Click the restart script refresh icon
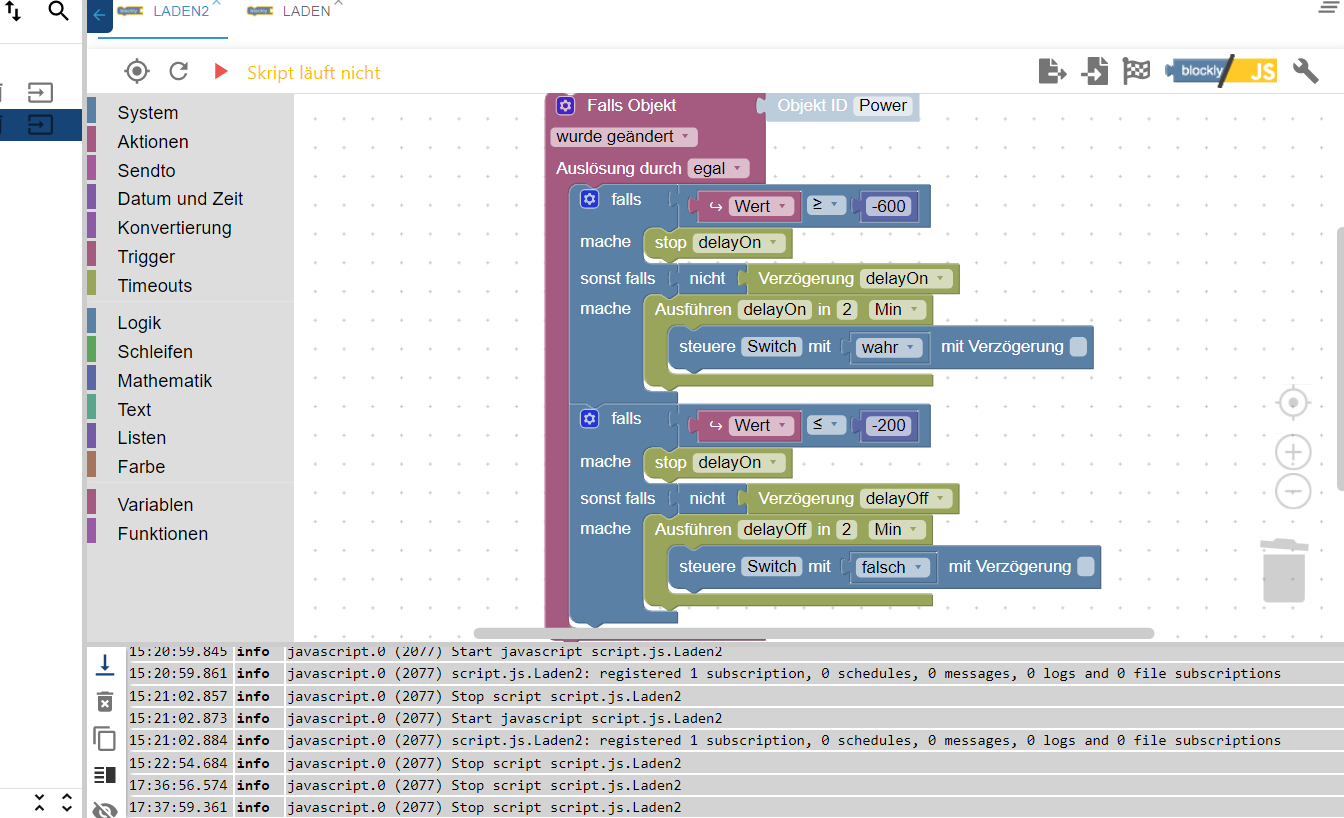 pyautogui.click(x=179, y=71)
